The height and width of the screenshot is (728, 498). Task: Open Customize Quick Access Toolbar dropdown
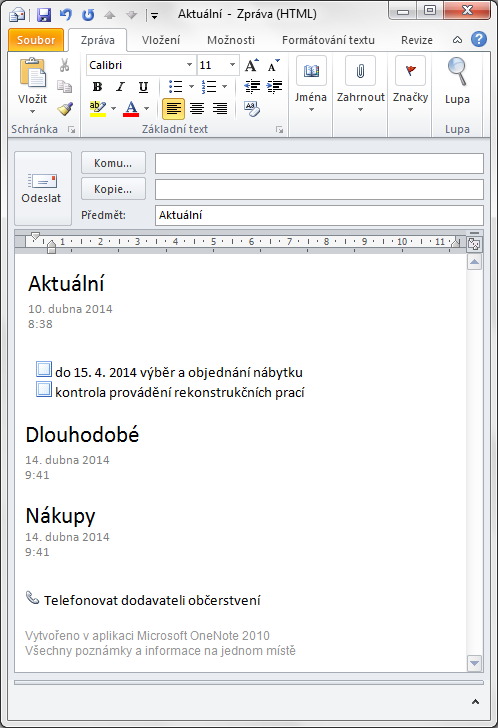click(155, 16)
